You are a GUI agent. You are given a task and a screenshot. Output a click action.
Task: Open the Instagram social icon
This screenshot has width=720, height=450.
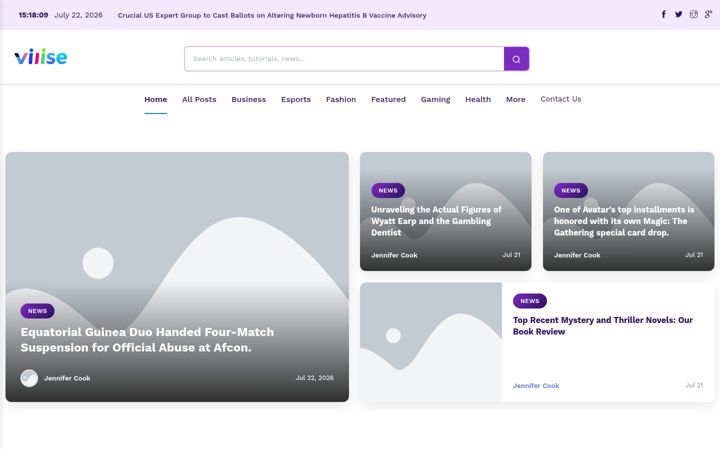pos(693,14)
